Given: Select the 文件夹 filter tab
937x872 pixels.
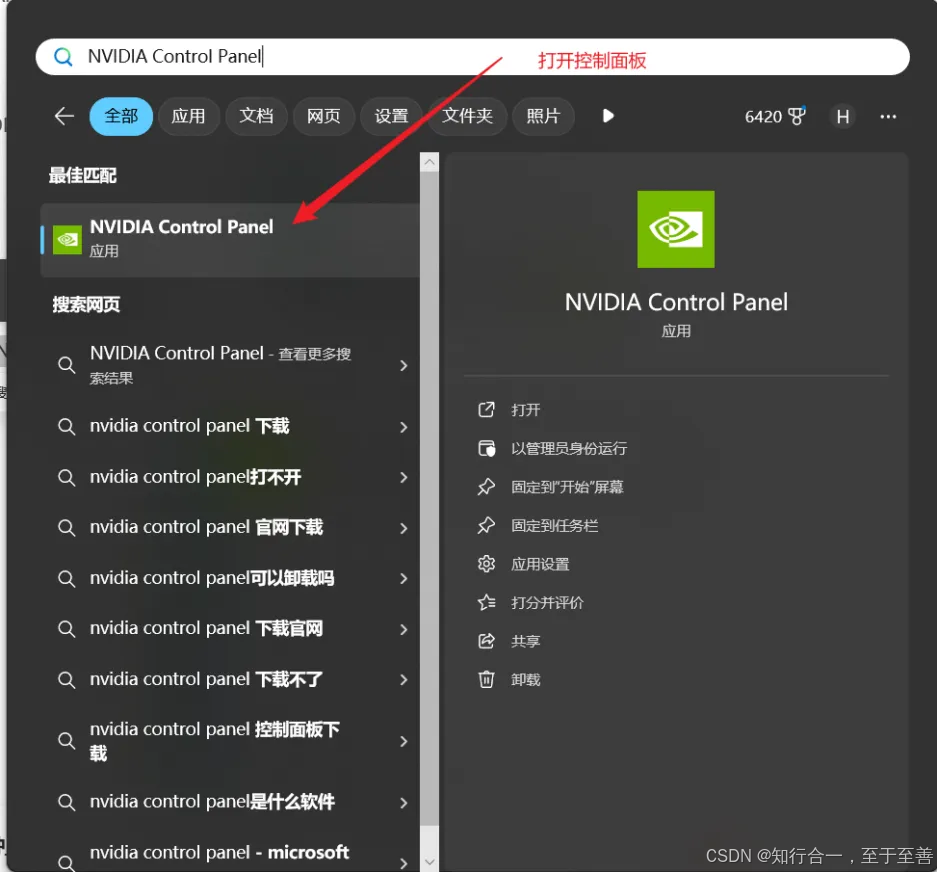Looking at the screenshot, I should coord(467,116).
